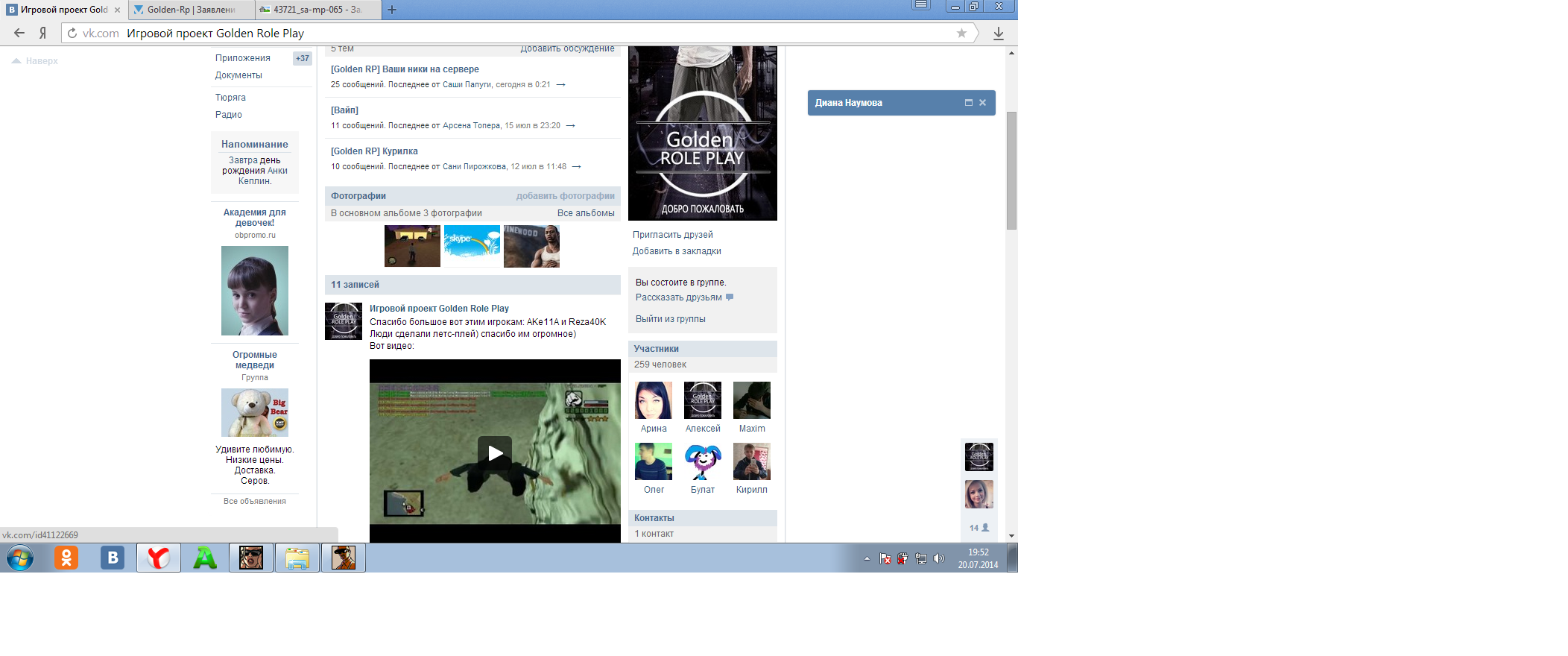Image resolution: width=1568 pixels, height=656 pixels.
Task: Open the yellow car game photo
Action: [412, 246]
